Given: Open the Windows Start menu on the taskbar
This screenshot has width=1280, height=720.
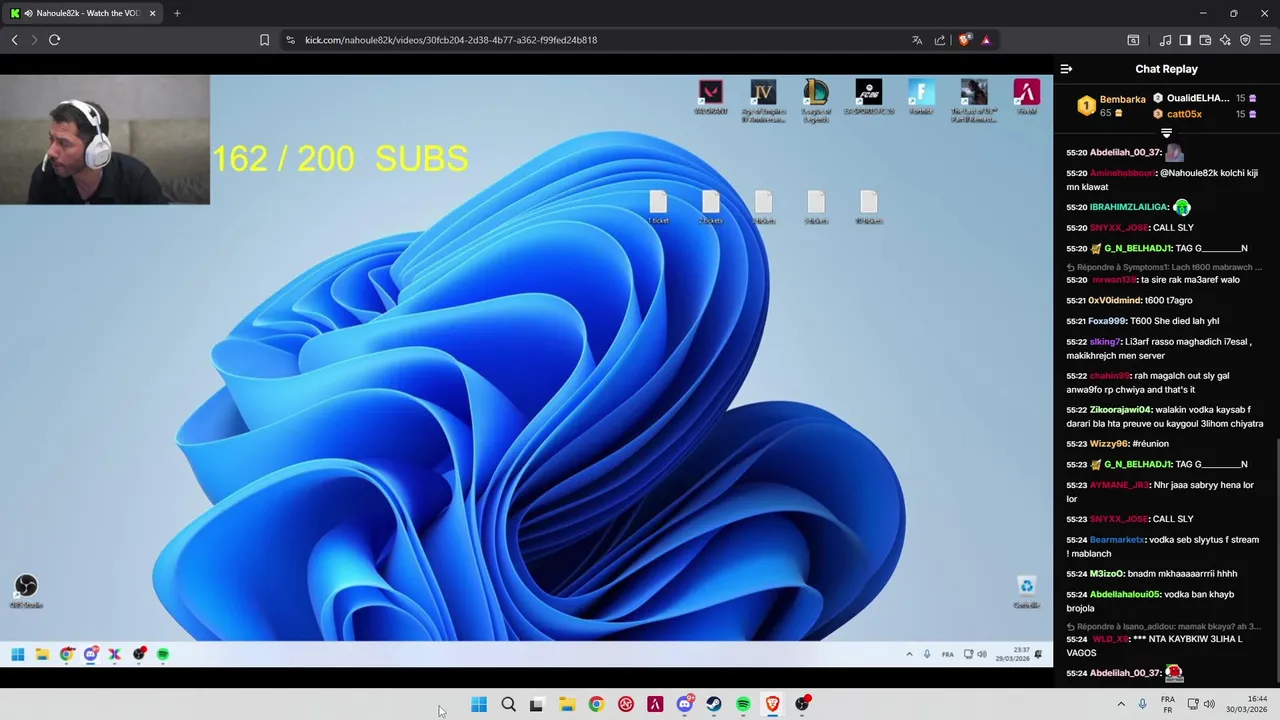Looking at the screenshot, I should tap(479, 704).
